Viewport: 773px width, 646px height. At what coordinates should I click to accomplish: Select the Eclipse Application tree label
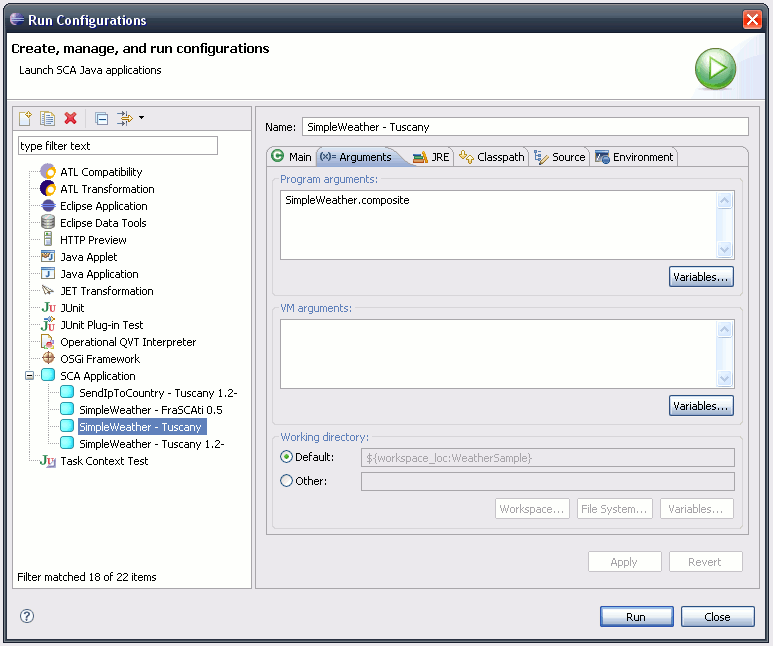coord(104,206)
